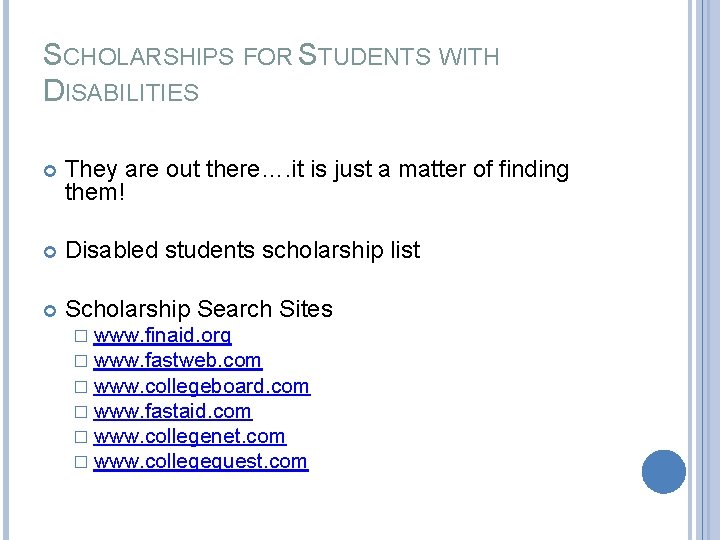The height and width of the screenshot is (540, 720).
Task: Click the "They are out there" bullet text
Action: point(316,171)
